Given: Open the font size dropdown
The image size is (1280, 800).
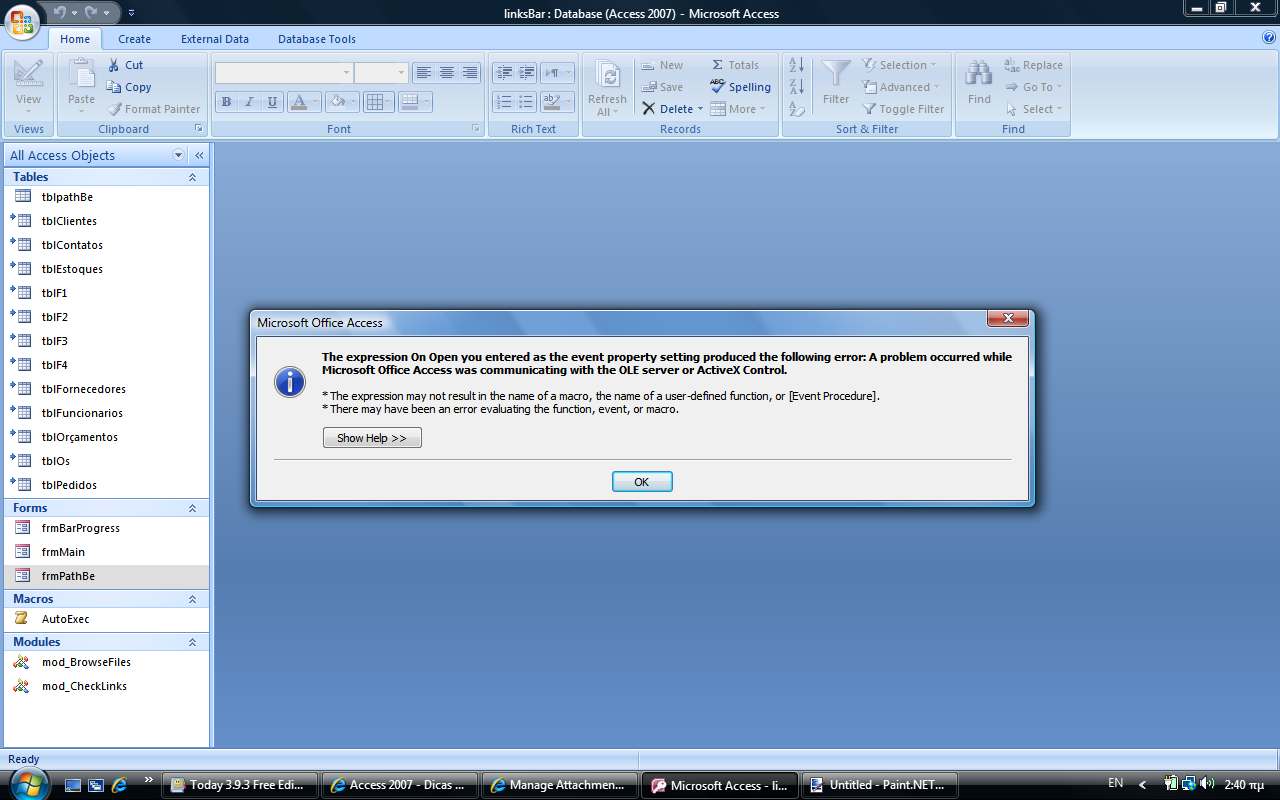Looking at the screenshot, I should click(401, 73).
